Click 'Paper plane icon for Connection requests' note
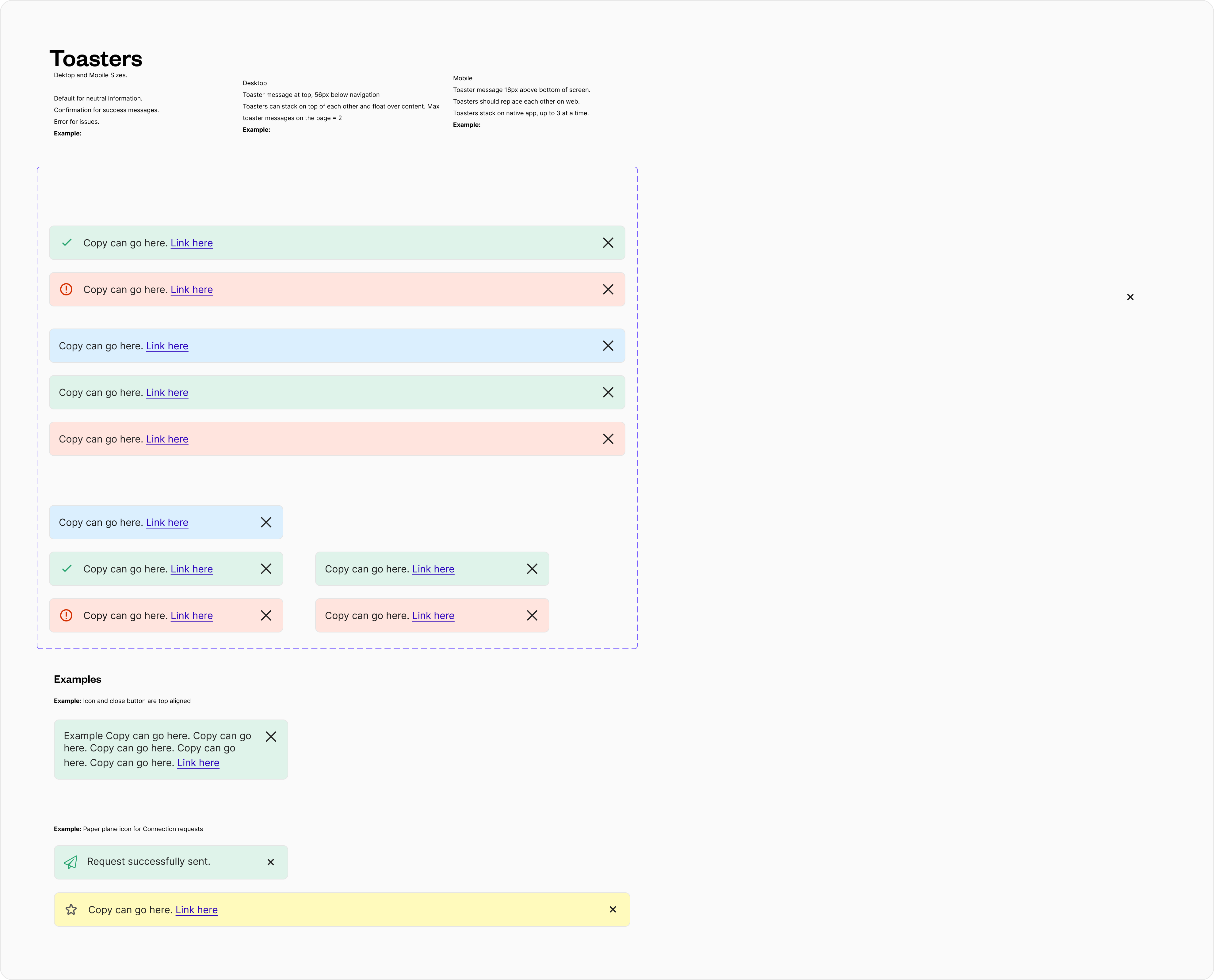This screenshot has width=1214, height=980. point(143,829)
